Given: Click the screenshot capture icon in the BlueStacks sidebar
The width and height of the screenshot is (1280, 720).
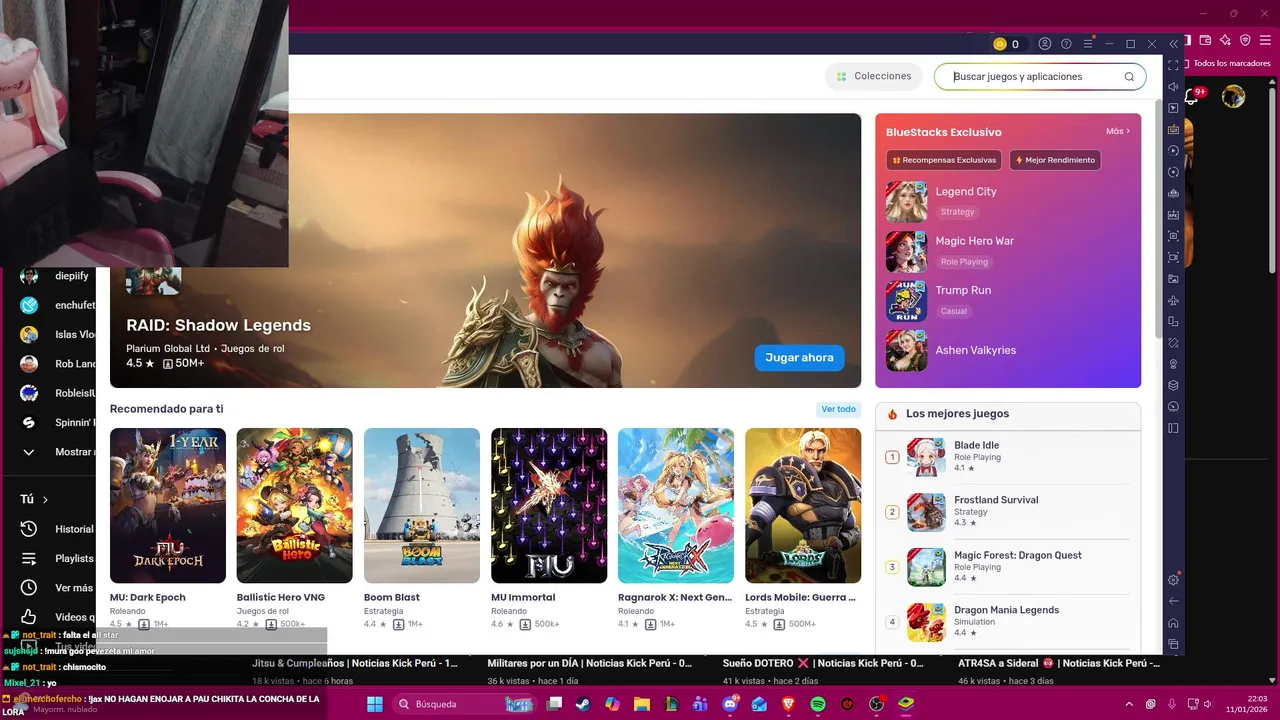Looking at the screenshot, I should 1174,236.
